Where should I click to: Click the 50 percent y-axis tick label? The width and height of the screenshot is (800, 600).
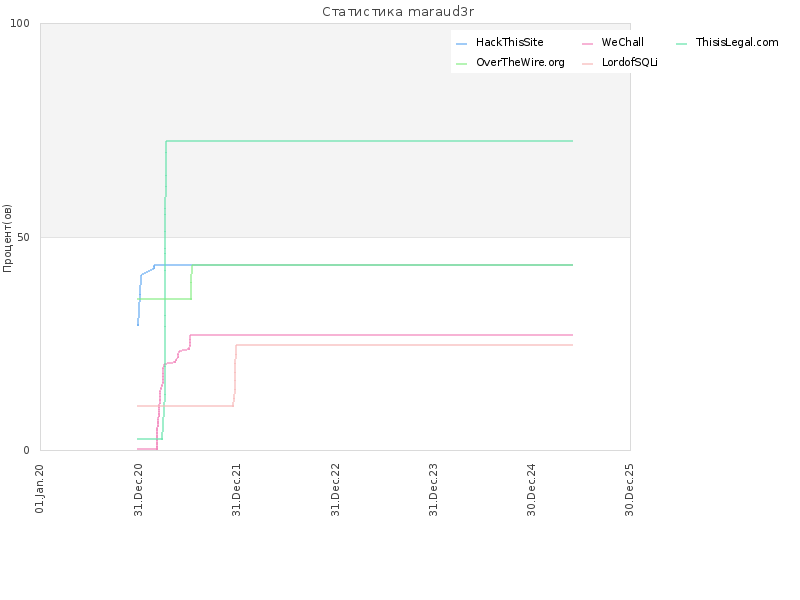click(23, 237)
